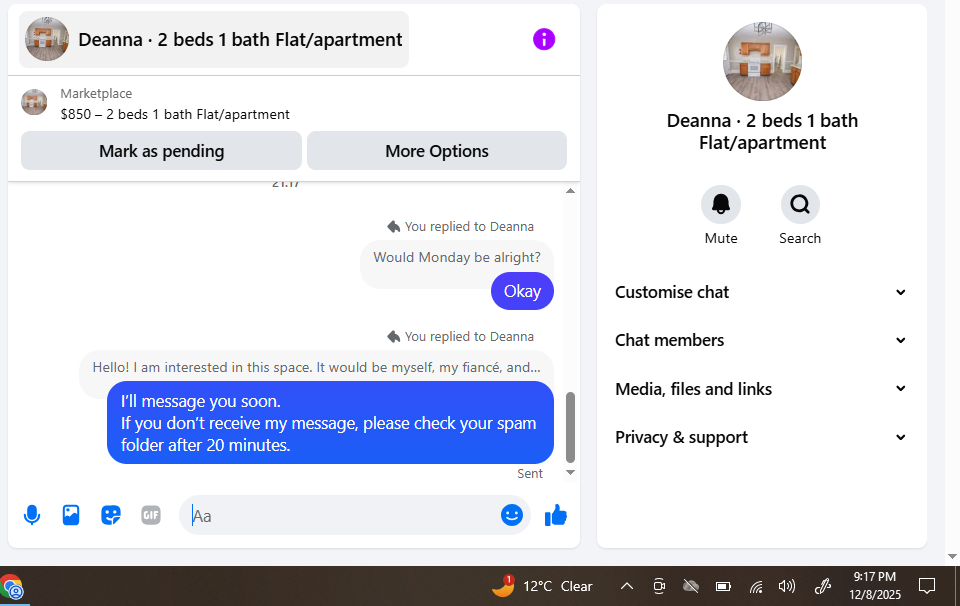Expand Media, files and links section
Viewport: 960px width, 606px height.
760,389
